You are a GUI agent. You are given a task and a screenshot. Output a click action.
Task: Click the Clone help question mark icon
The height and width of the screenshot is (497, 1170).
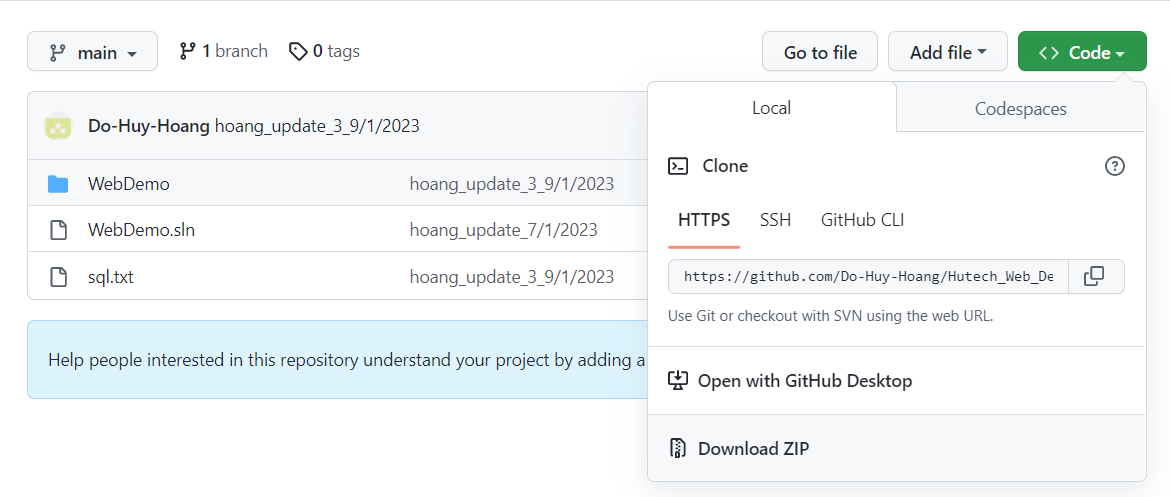pyautogui.click(x=1114, y=166)
